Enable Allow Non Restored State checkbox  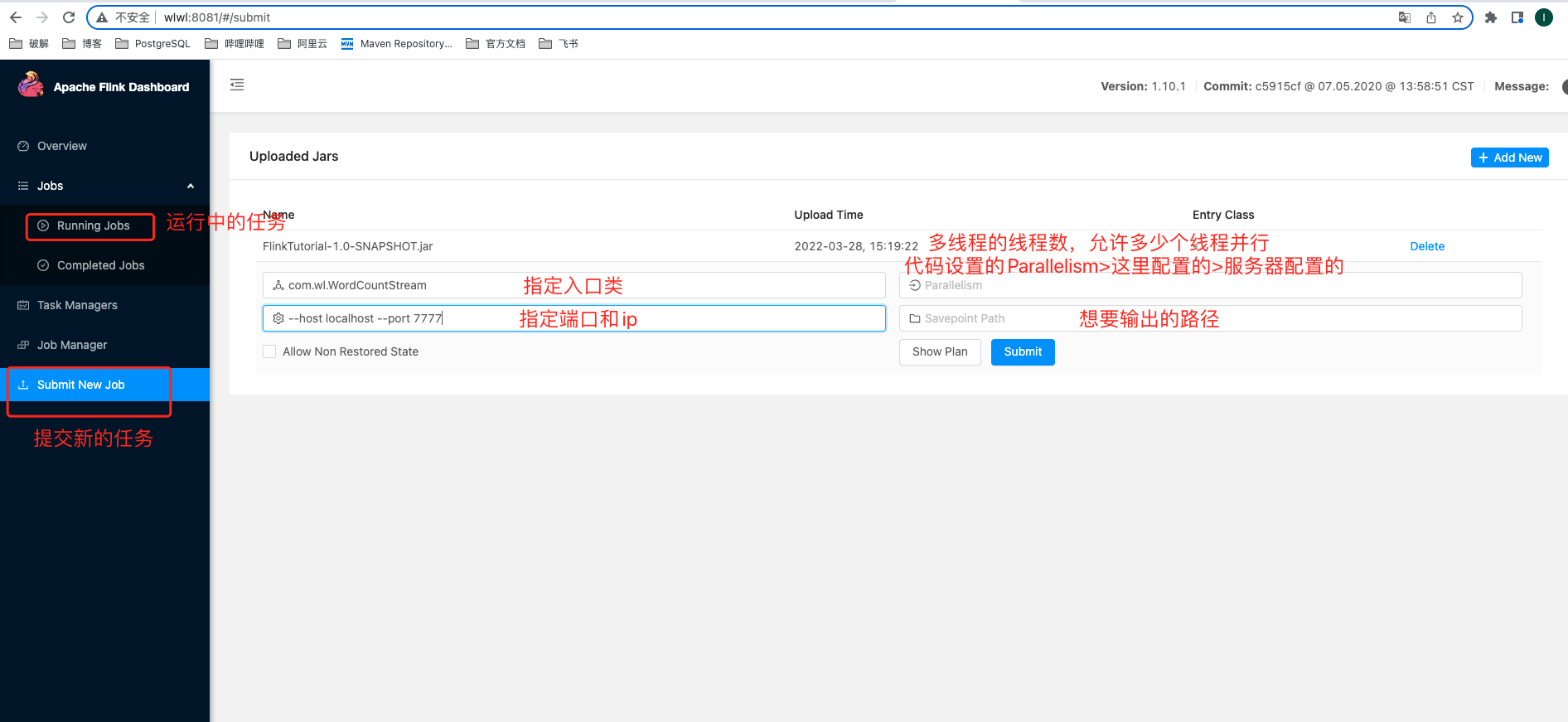pyautogui.click(x=269, y=351)
